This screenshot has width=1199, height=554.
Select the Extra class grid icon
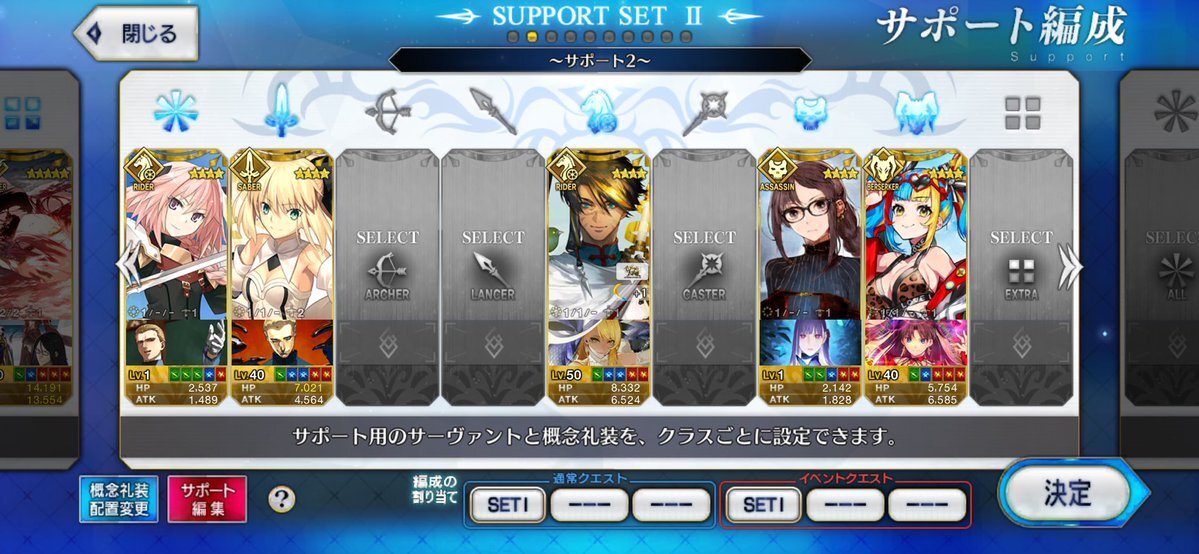[x=1022, y=112]
